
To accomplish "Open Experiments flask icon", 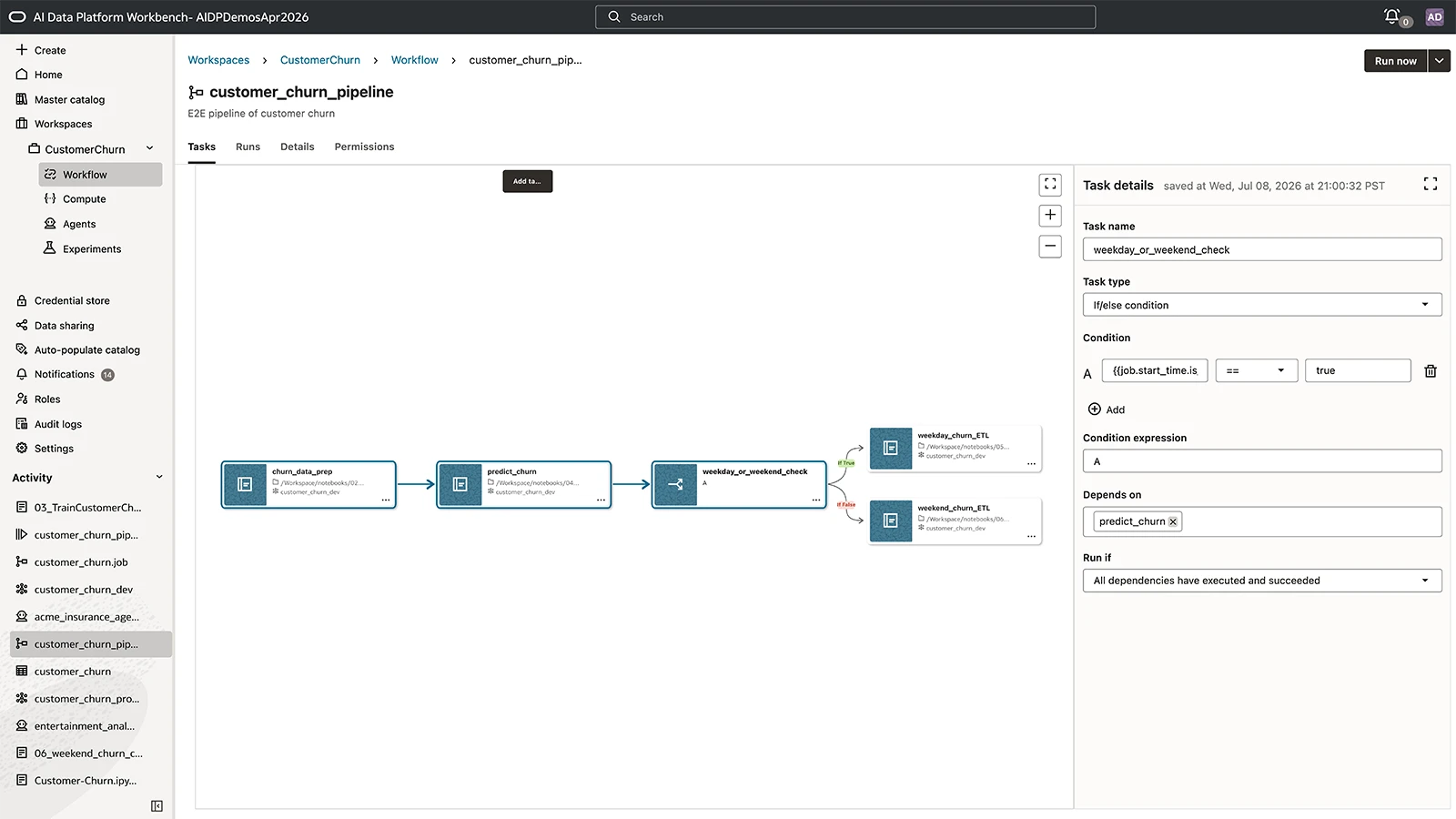I will [50, 248].
